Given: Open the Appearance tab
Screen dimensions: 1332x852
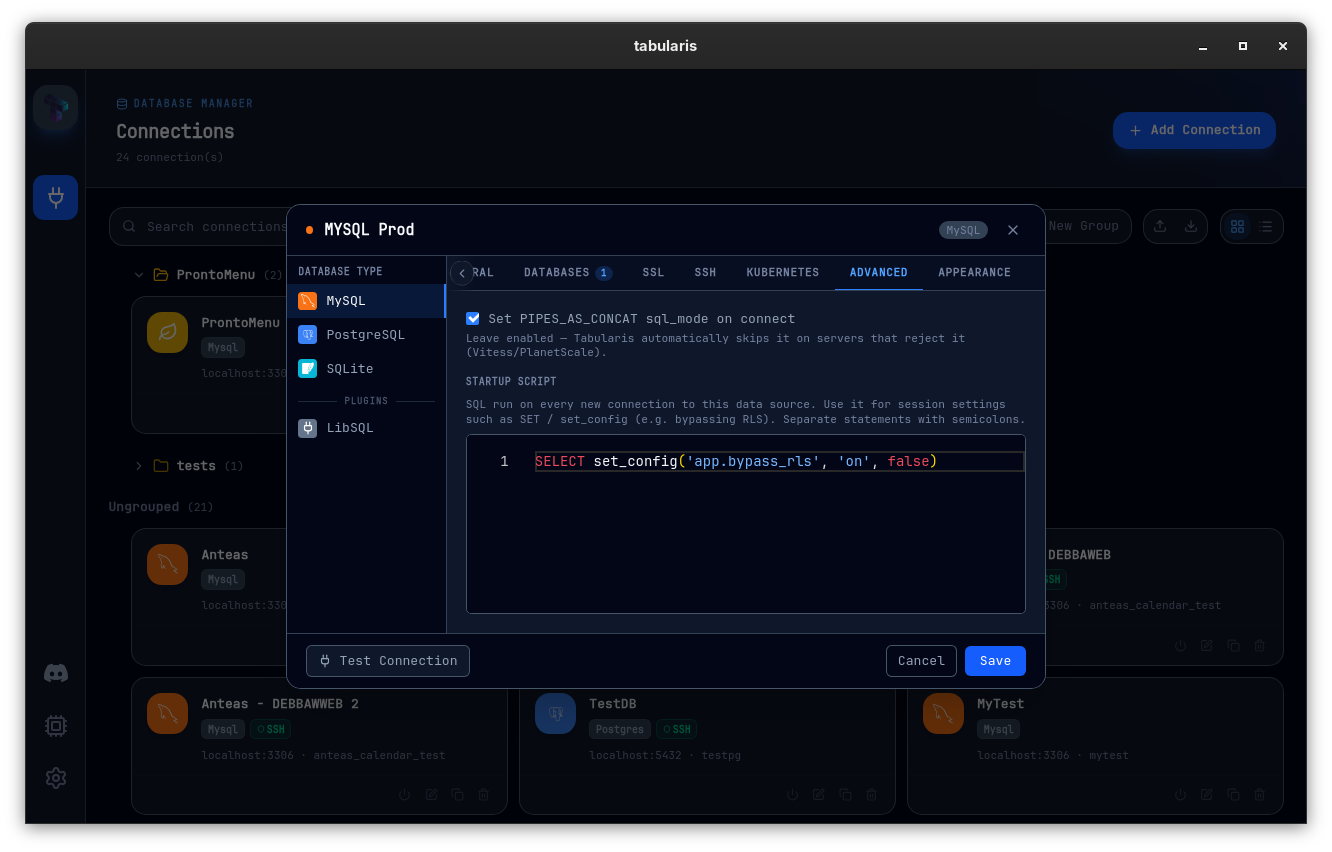Looking at the screenshot, I should (x=974, y=273).
